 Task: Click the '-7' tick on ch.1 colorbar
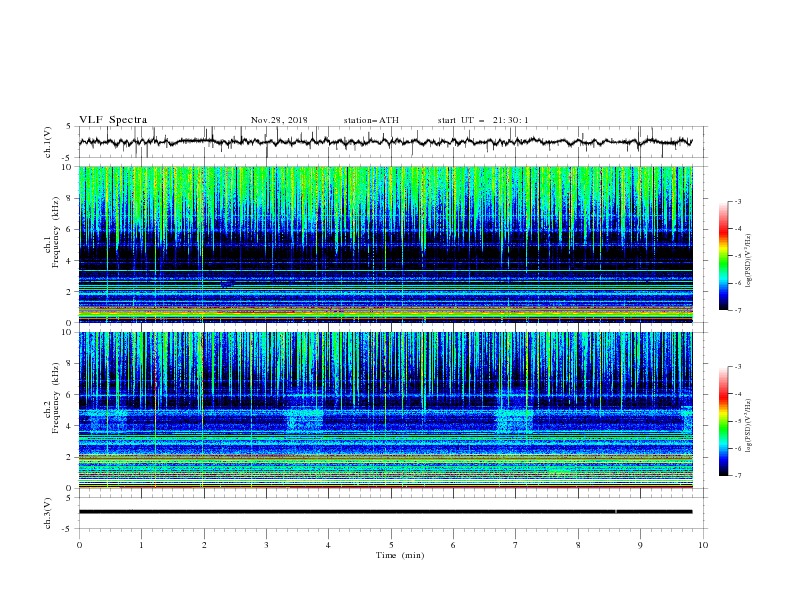tap(738, 311)
